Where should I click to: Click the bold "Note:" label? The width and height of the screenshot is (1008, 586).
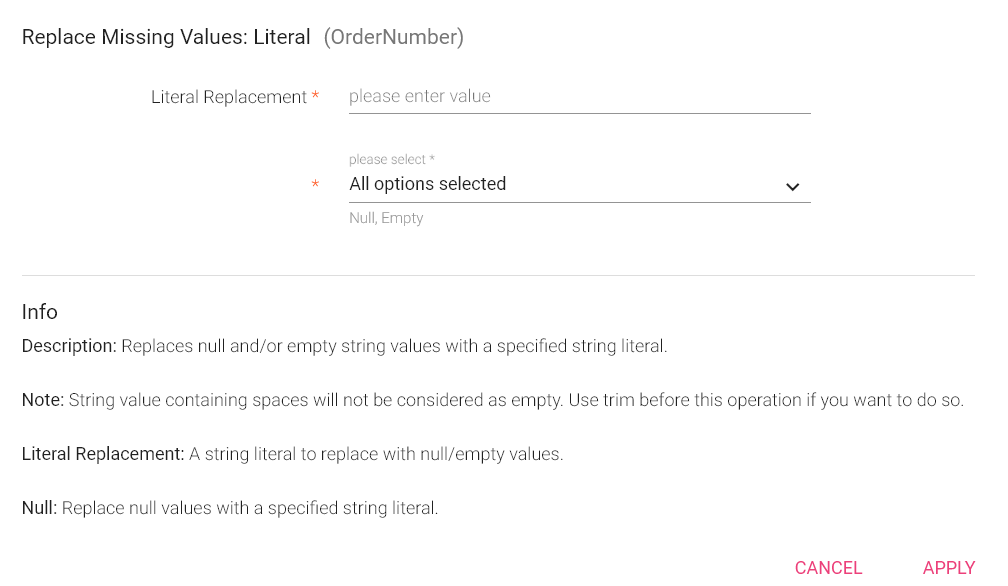[x=43, y=400]
